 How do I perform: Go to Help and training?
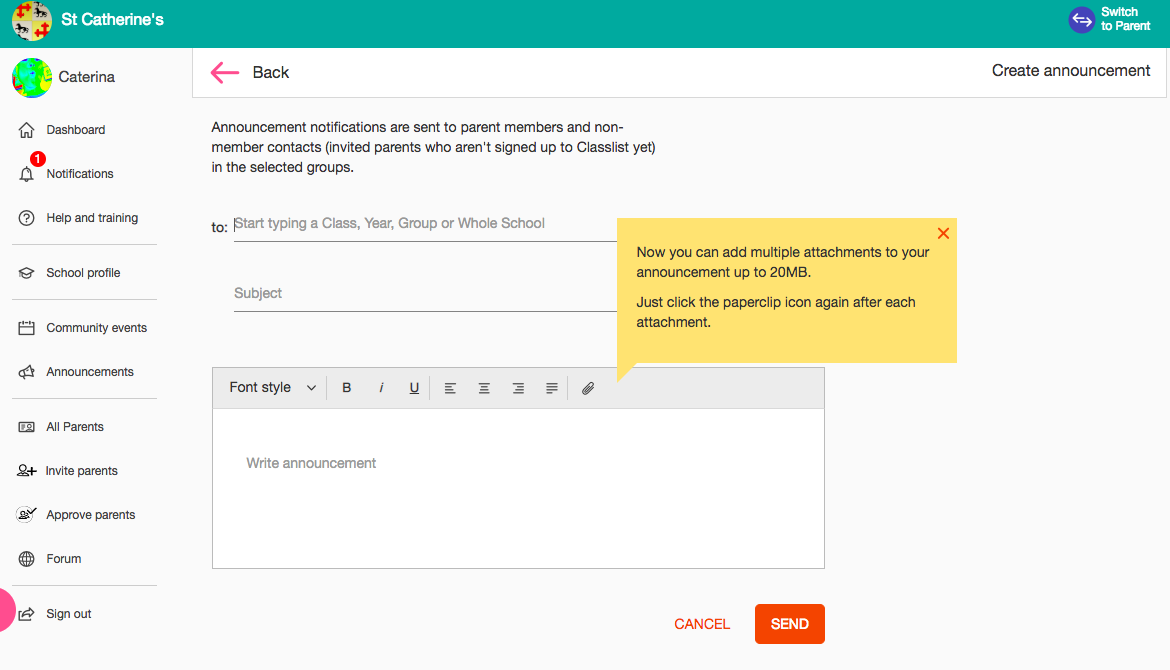pos(92,218)
